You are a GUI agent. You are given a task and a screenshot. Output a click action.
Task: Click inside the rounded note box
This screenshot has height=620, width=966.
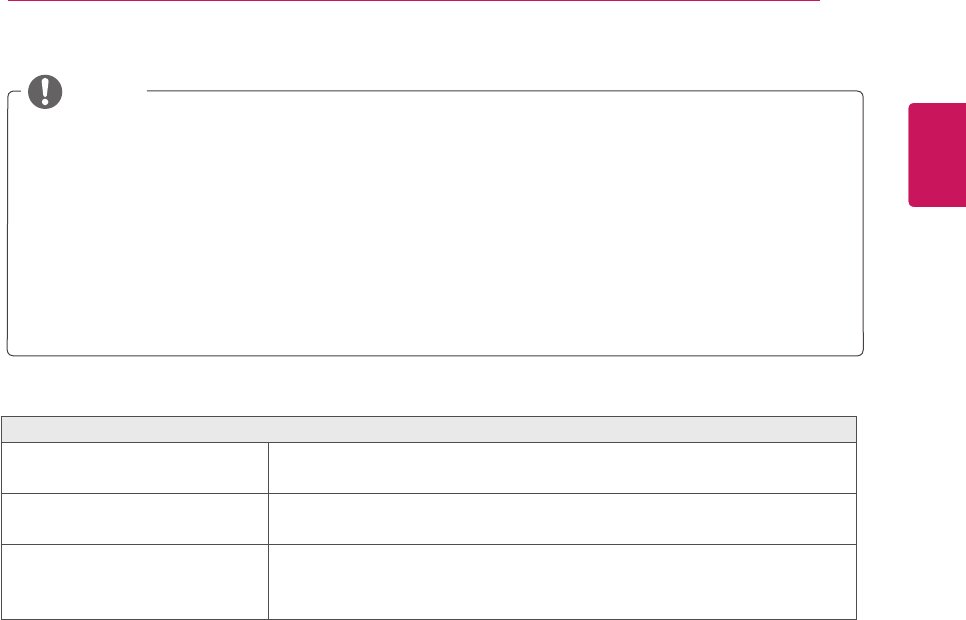[435, 225]
